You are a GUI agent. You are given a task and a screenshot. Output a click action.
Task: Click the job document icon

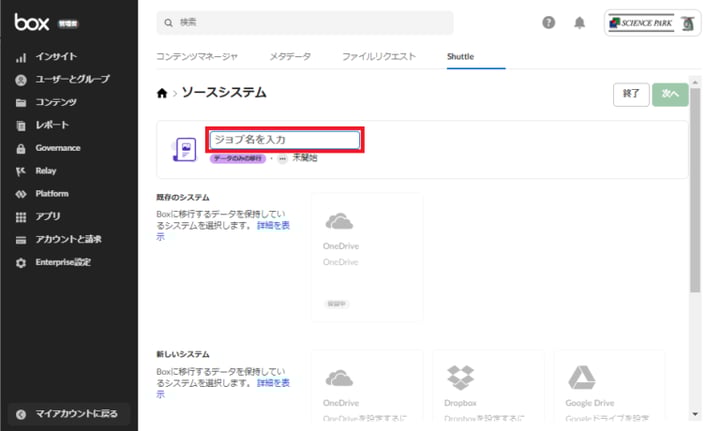[184, 150]
